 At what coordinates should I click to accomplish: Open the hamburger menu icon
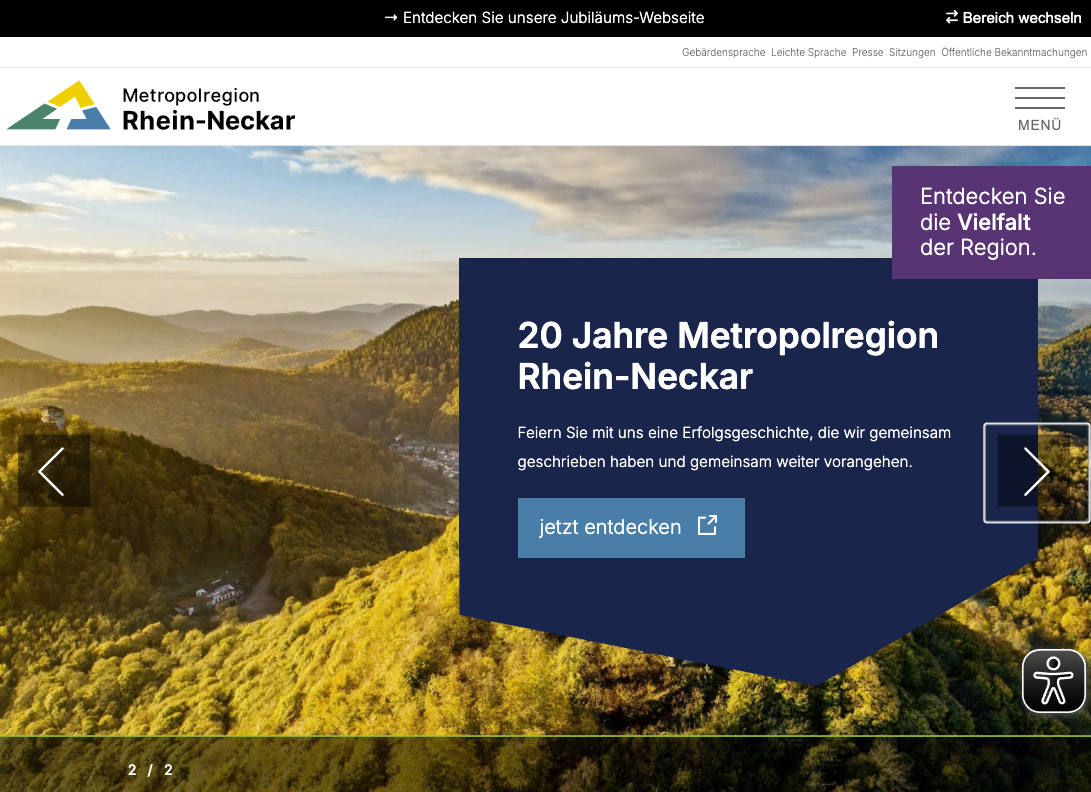tap(1039, 98)
